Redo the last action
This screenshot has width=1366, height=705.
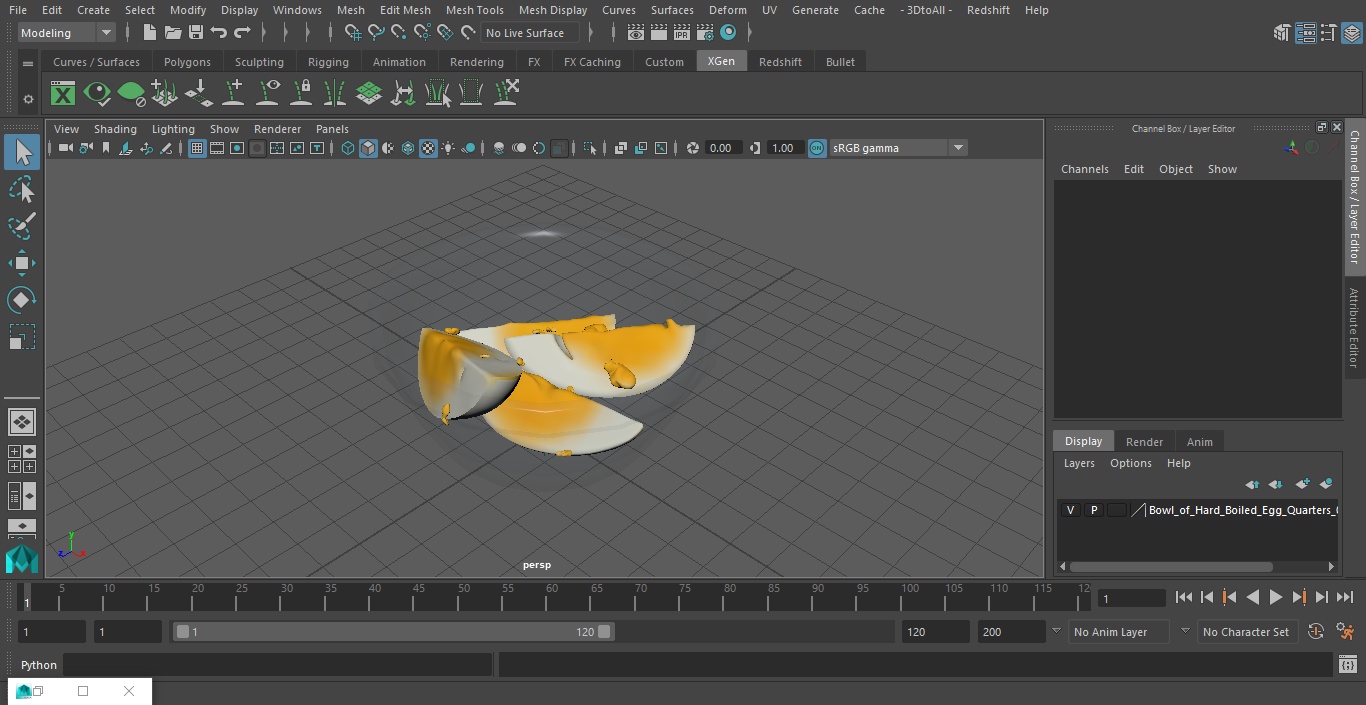242,33
